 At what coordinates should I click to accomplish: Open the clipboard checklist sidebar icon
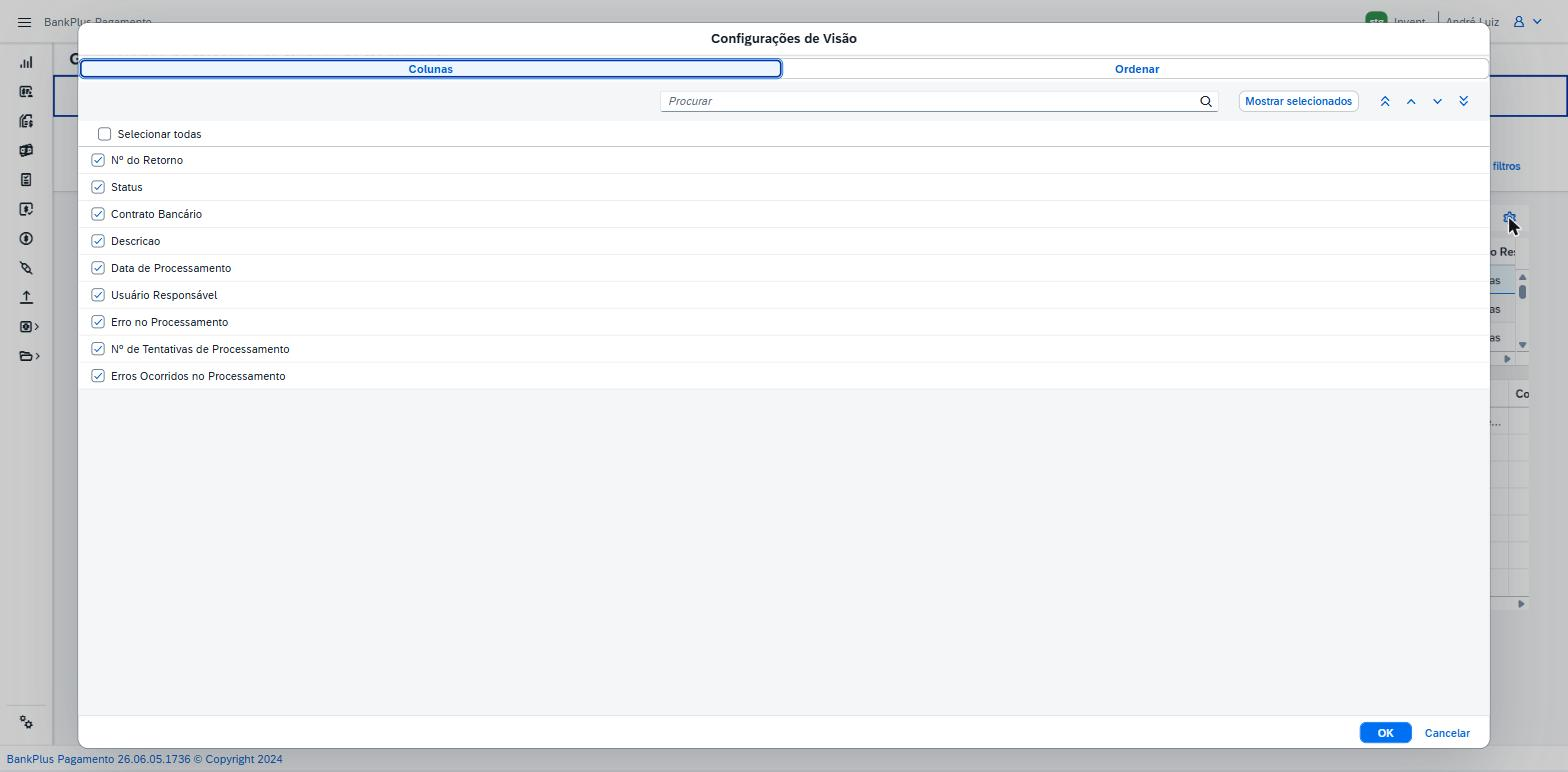[x=26, y=180]
